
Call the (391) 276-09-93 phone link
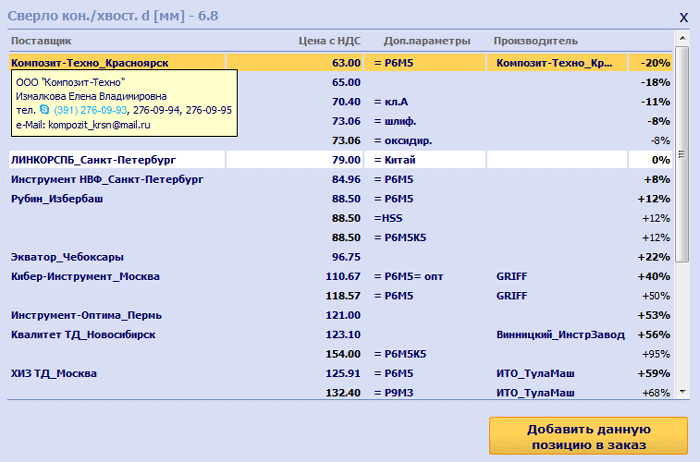coord(90,110)
